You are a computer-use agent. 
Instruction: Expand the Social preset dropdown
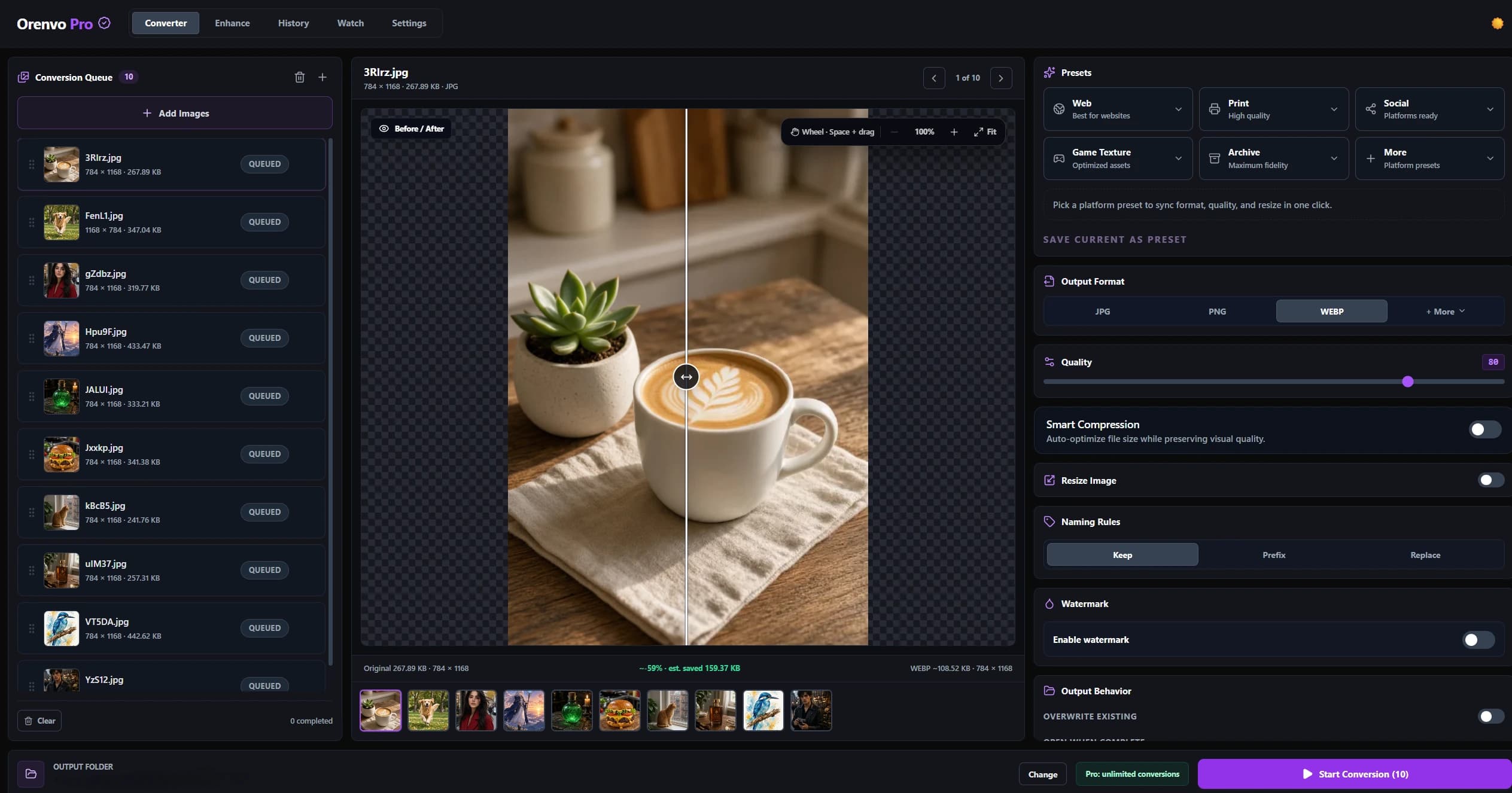click(1429, 109)
